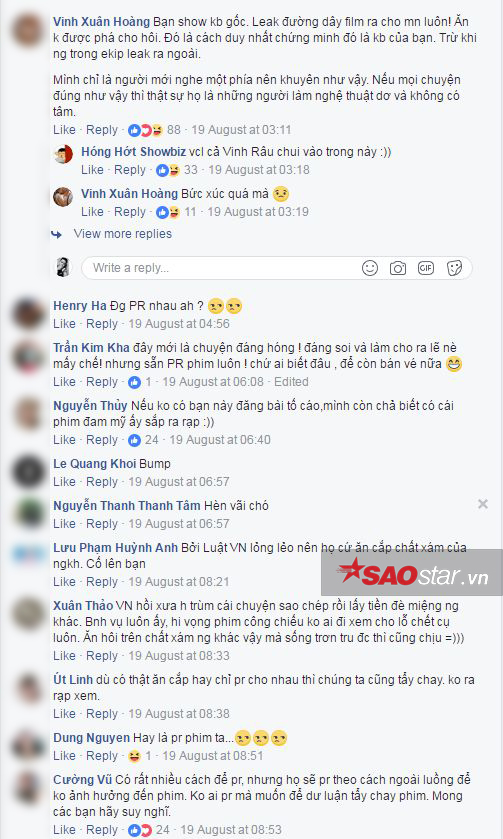The image size is (503, 839).
Task: Show edit history via Edited label
Action: (291, 382)
